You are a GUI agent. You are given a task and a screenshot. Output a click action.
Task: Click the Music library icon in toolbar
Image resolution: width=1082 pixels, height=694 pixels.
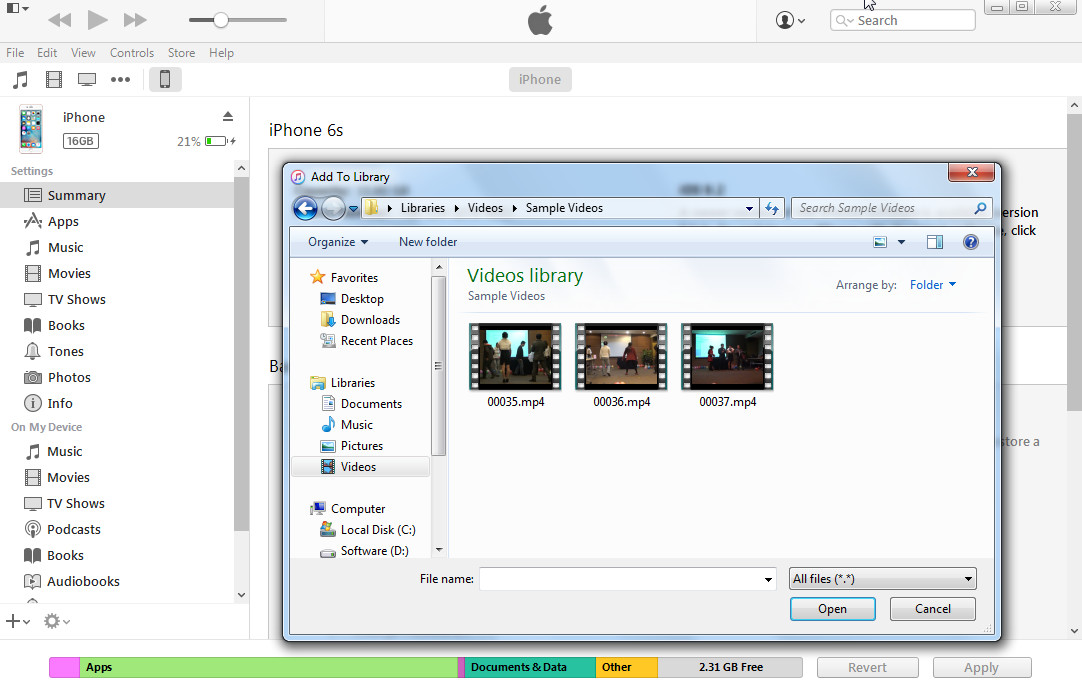[x=20, y=80]
